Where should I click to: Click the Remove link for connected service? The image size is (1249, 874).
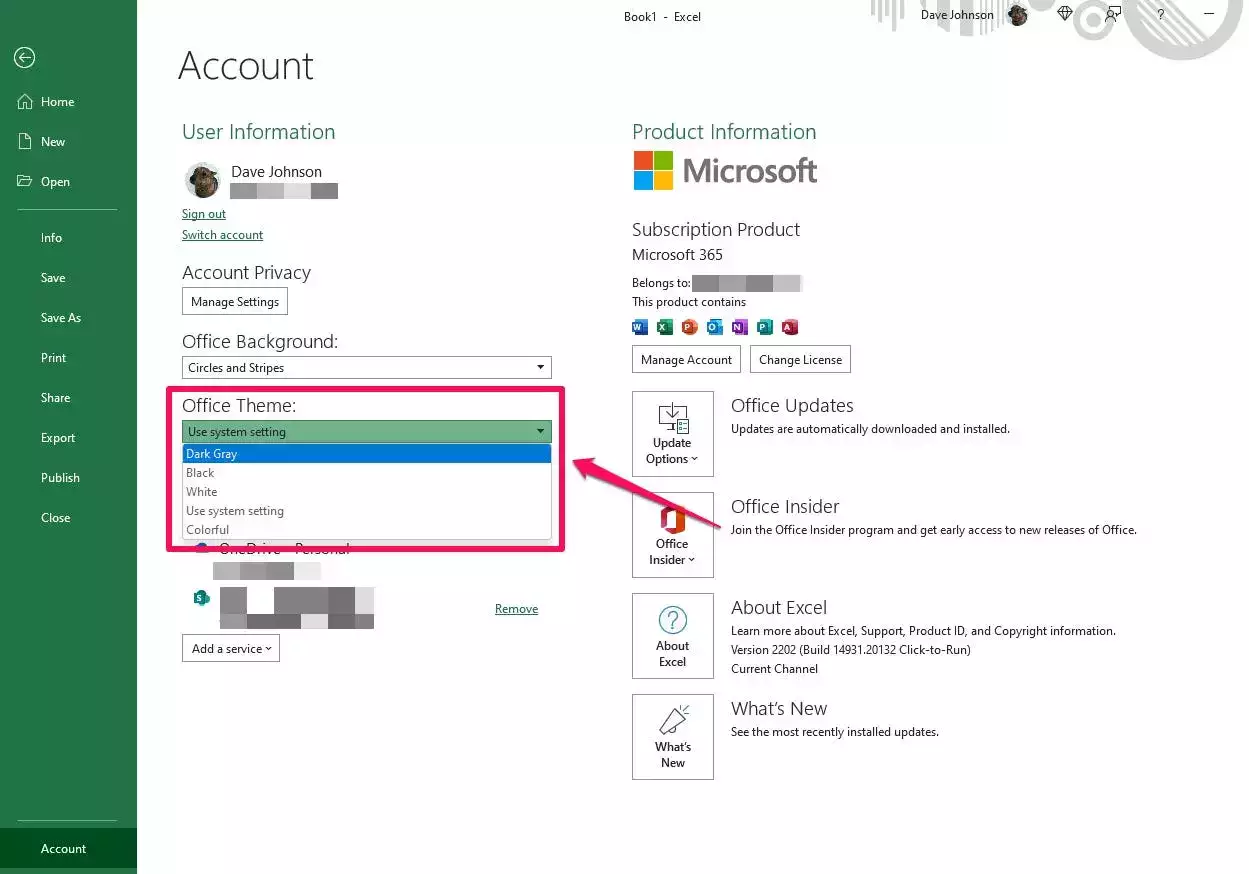(516, 609)
